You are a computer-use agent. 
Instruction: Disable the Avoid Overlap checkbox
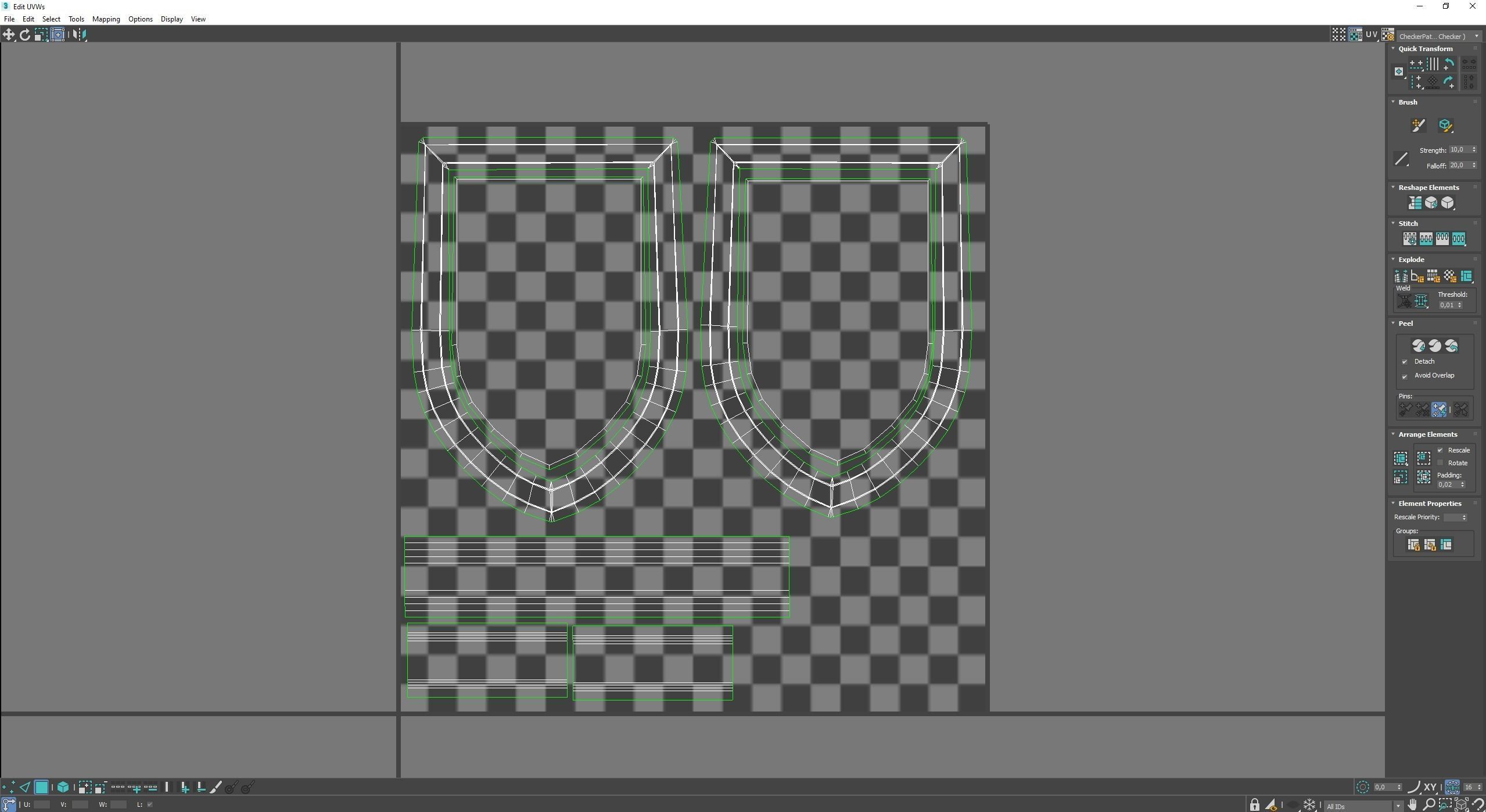[1405, 376]
